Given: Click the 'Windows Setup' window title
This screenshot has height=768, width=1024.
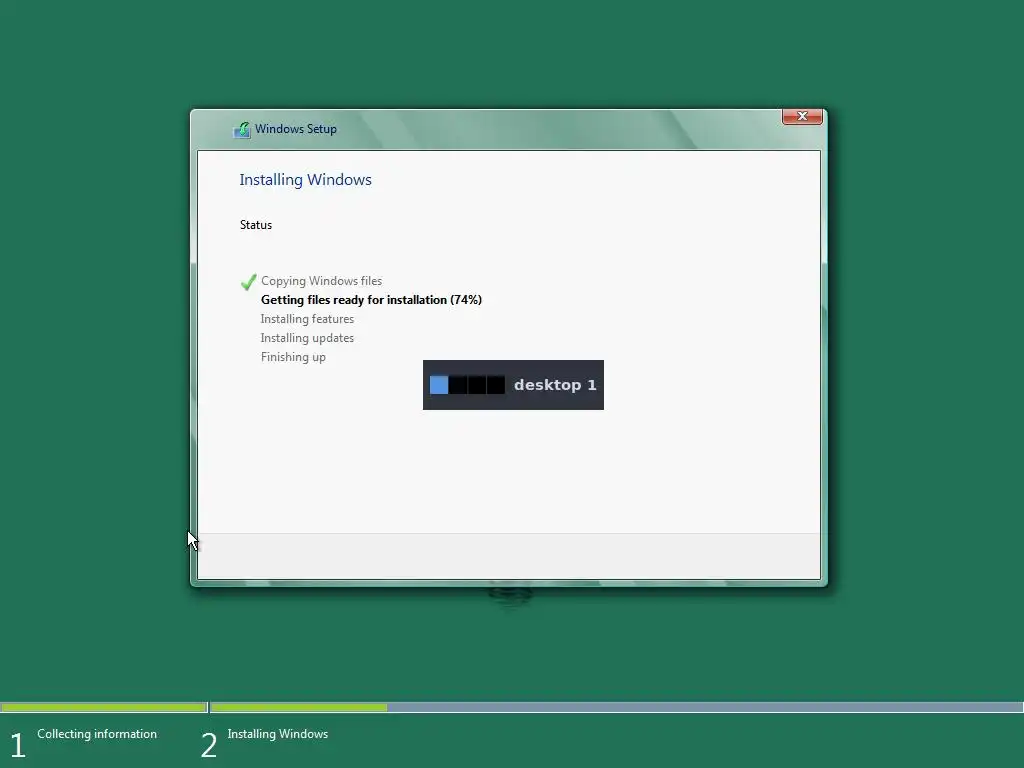Looking at the screenshot, I should 296,129.
